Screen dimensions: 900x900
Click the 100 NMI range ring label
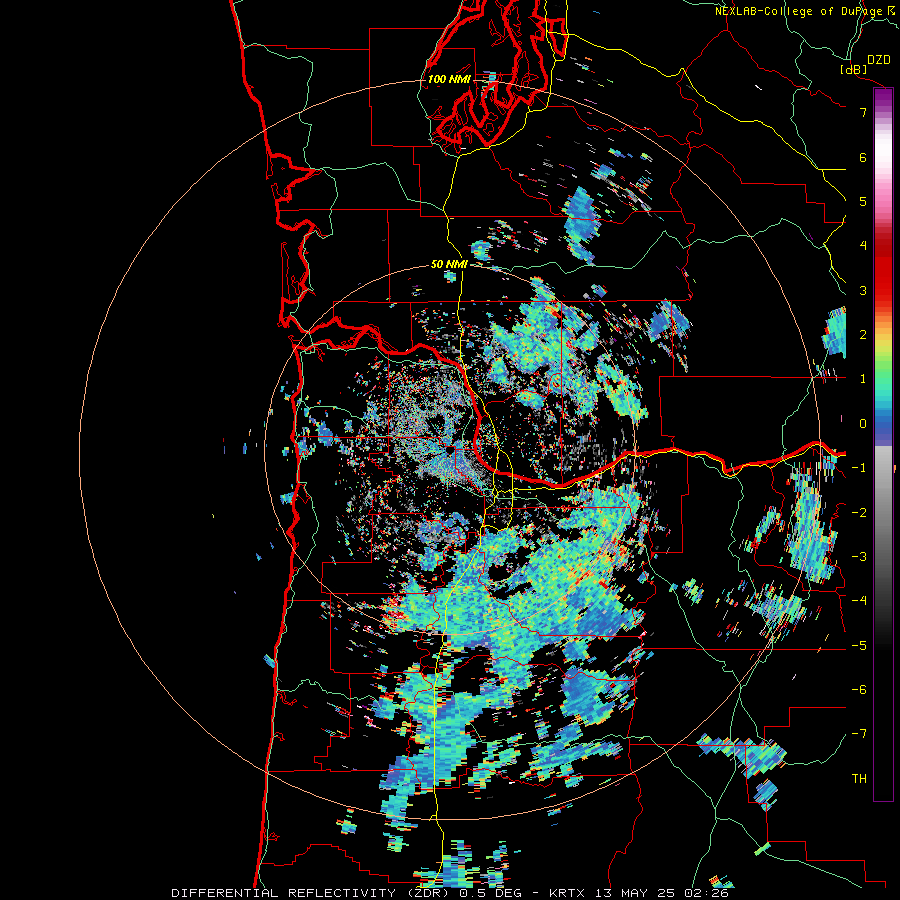coord(448,79)
